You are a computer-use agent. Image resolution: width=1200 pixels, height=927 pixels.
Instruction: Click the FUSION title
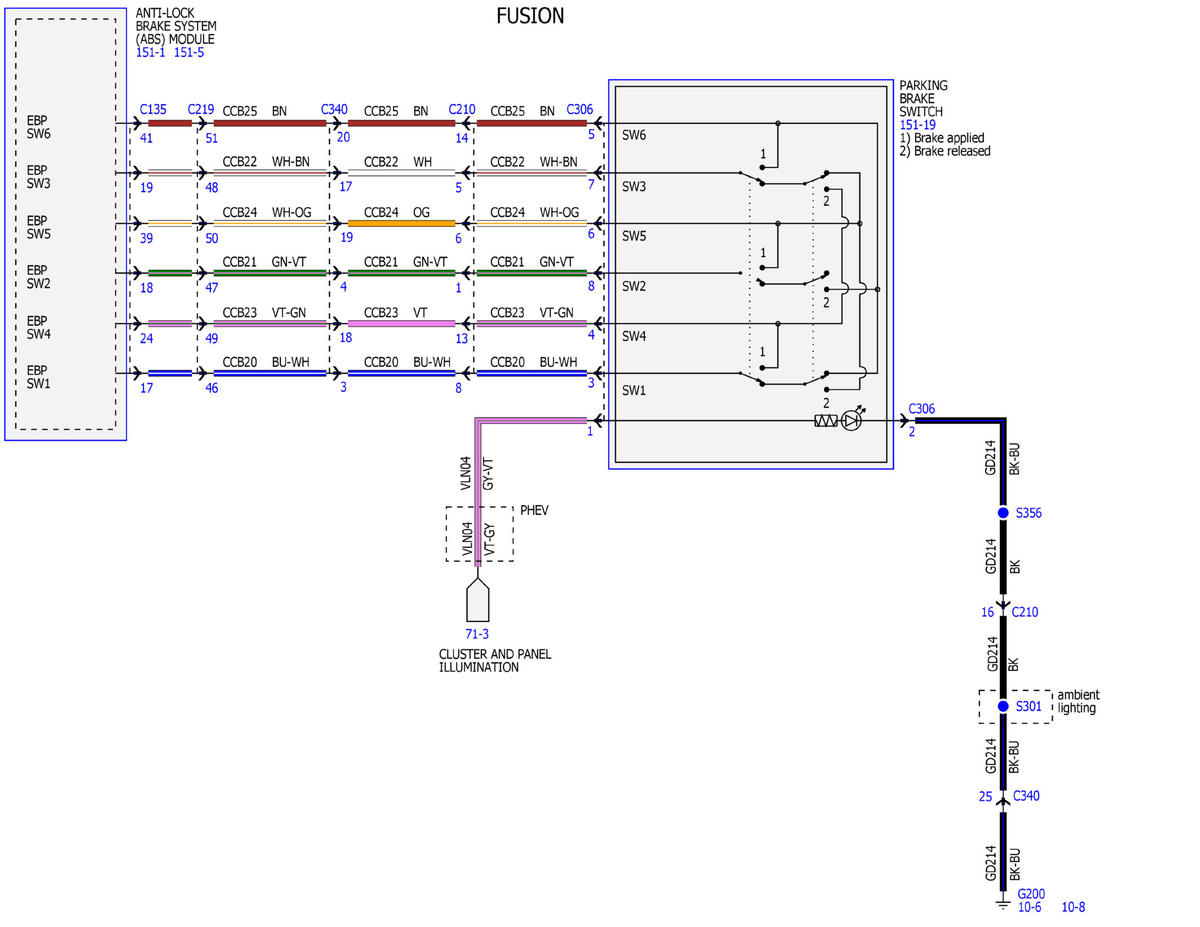click(x=530, y=16)
